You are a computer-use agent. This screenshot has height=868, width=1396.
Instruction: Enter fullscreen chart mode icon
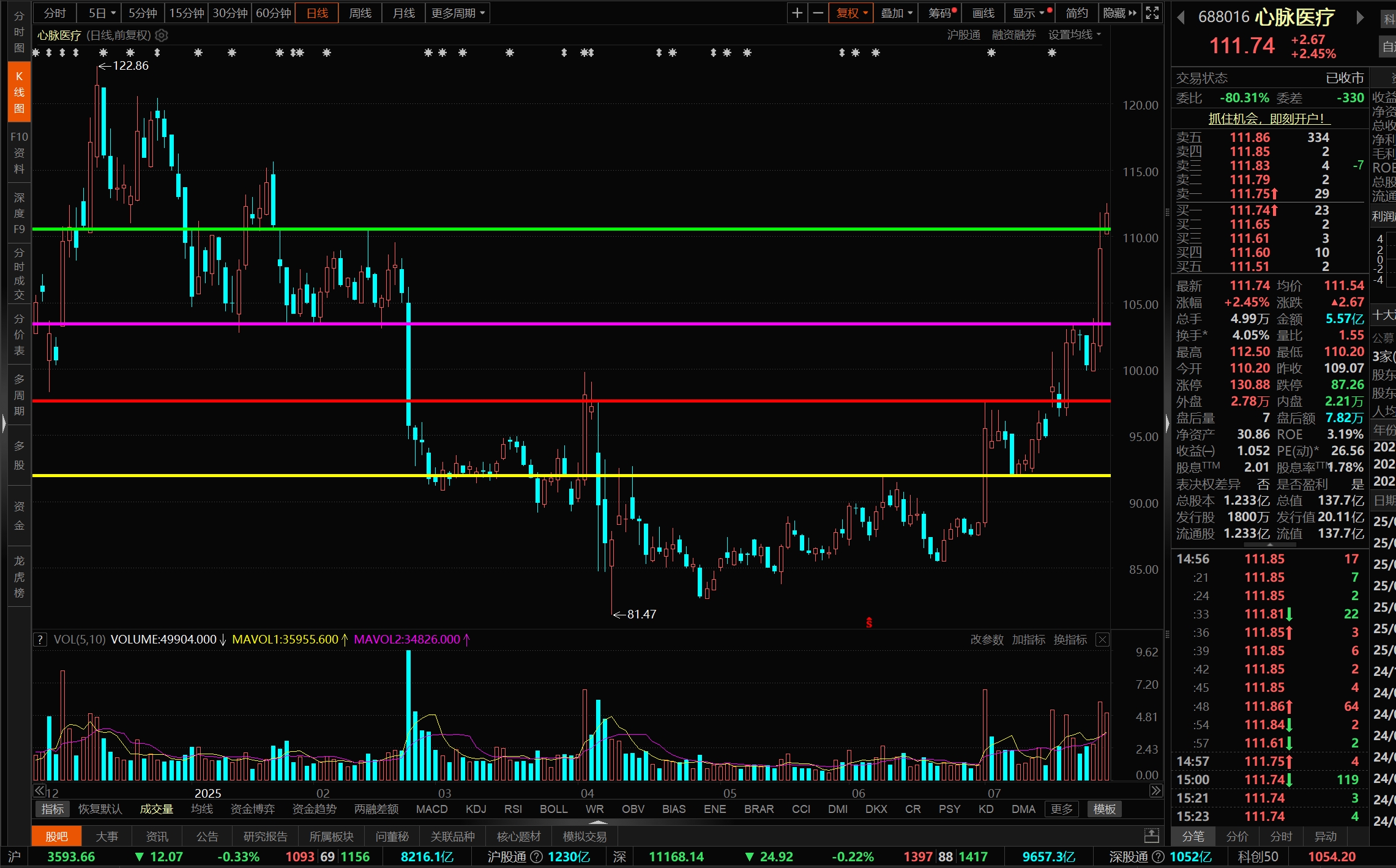1152,13
